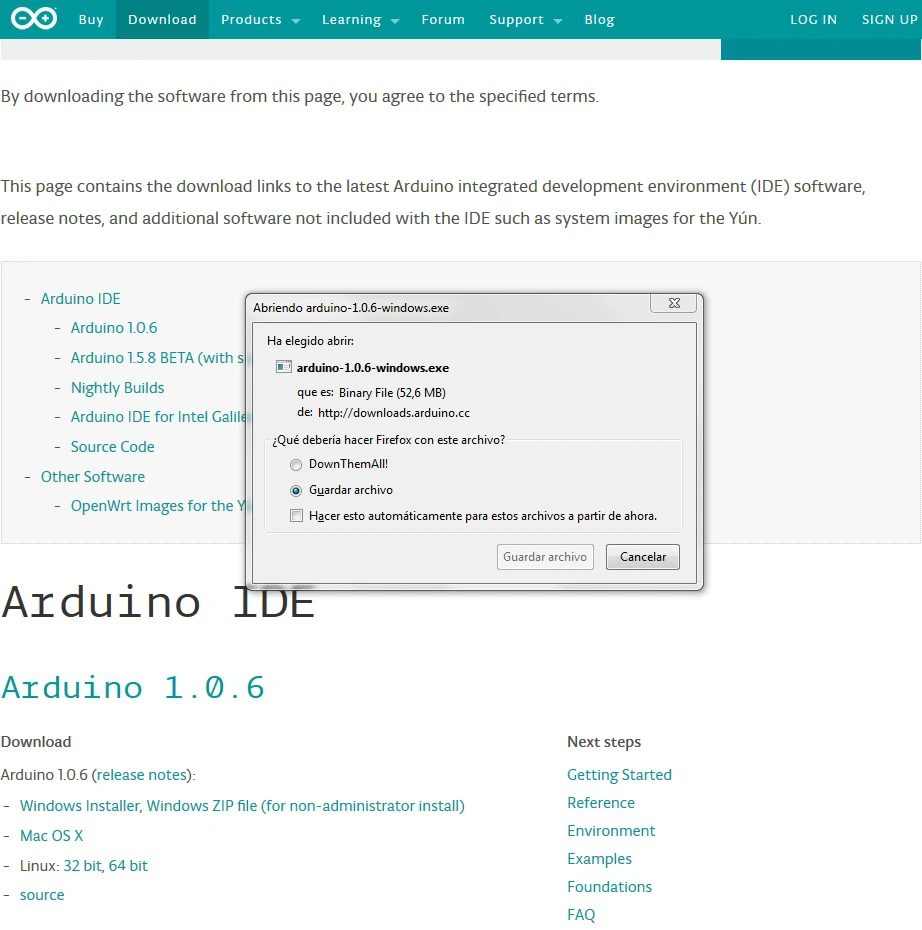
Task: Open the Buy menu item
Action: coord(91,20)
